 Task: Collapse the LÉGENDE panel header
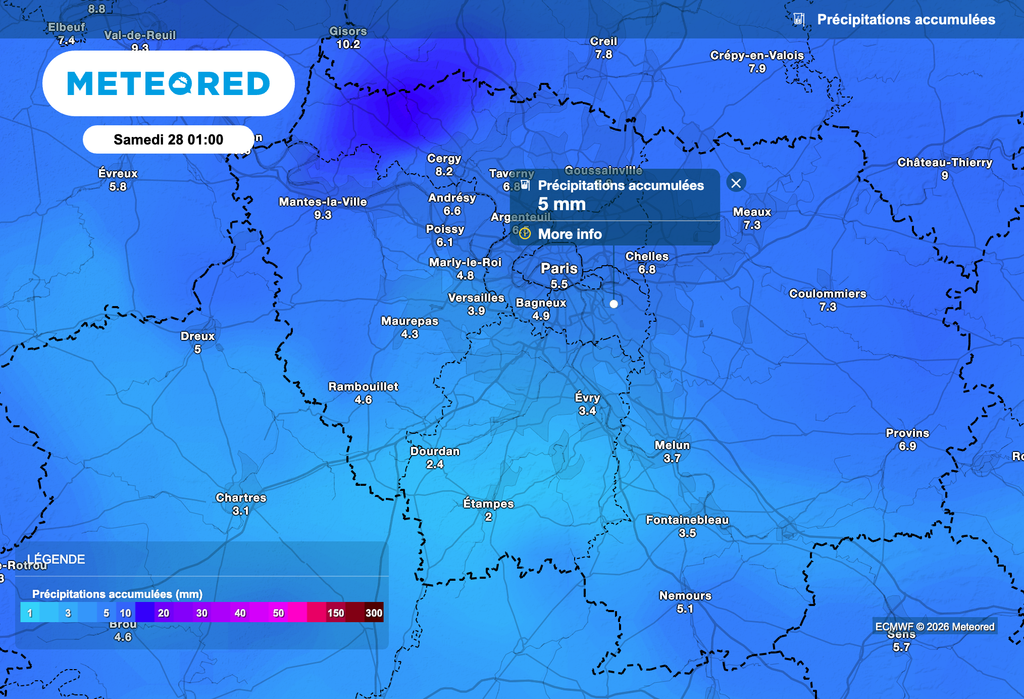click(x=57, y=559)
